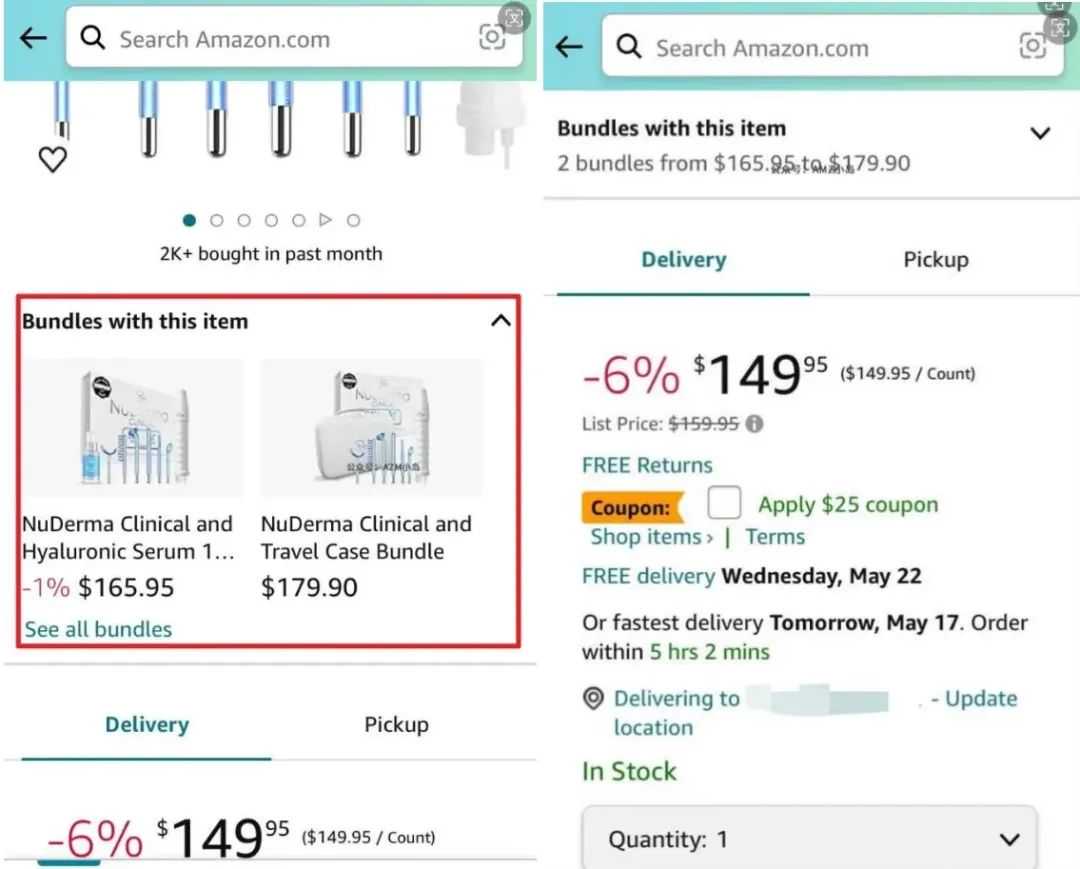Check the Apply $25 coupon checkbox
1080x869 pixels.
[x=724, y=502]
